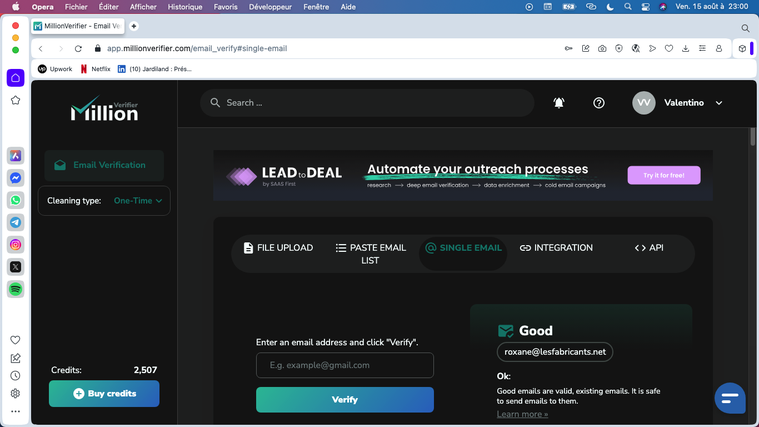The height and width of the screenshot is (427, 759).
Task: Click the ad blocker shield icon
Action: coord(619,48)
